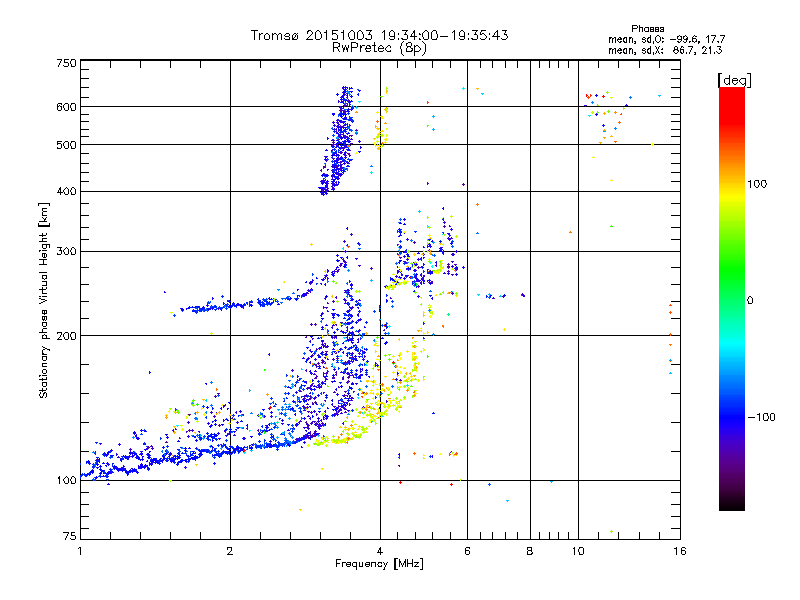The width and height of the screenshot is (800, 600).
Task: Click the 'Frequency [MHz]' x-axis title
Action: click(379, 564)
